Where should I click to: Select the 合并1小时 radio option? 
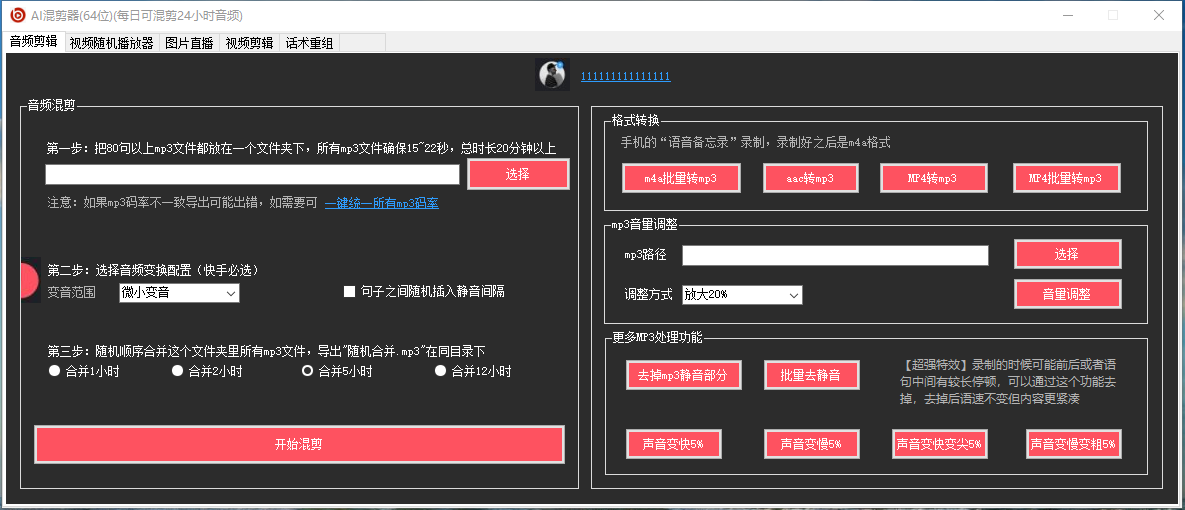55,371
